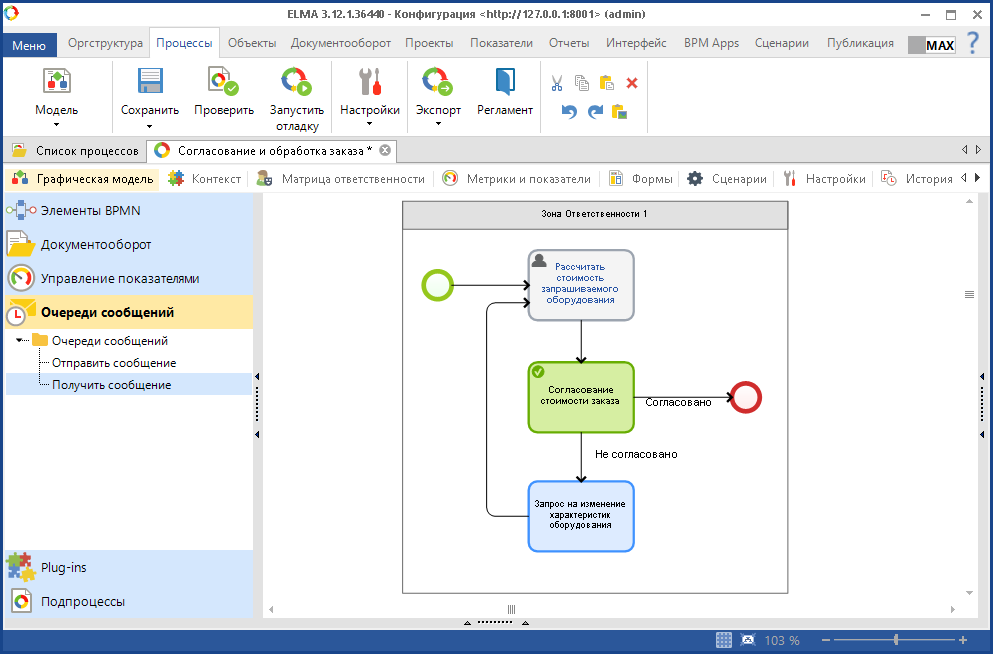Select the Запрос на изменение характеристик node
This screenshot has width=993, height=654.
pos(581,516)
